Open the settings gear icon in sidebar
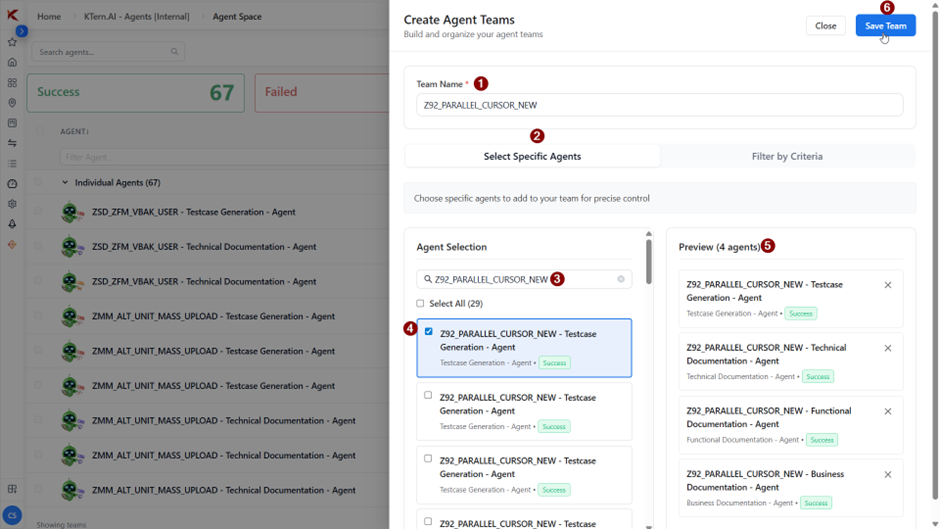Image resolution: width=940 pixels, height=529 pixels. [x=12, y=204]
